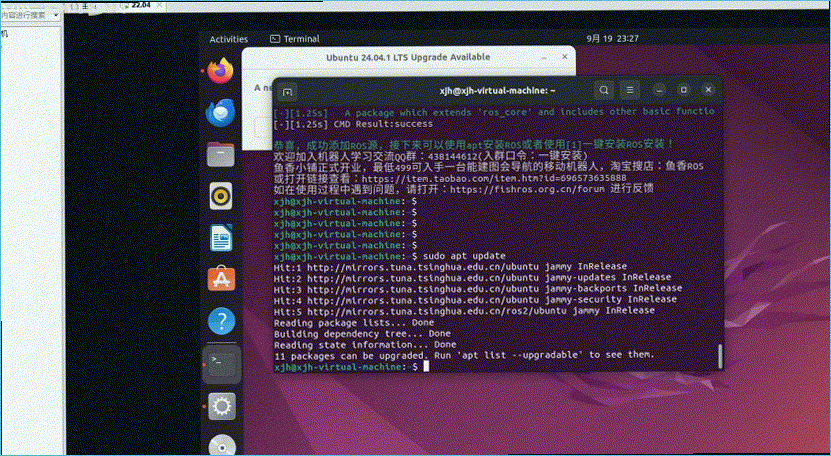Maximize the Terminal window

684,90
